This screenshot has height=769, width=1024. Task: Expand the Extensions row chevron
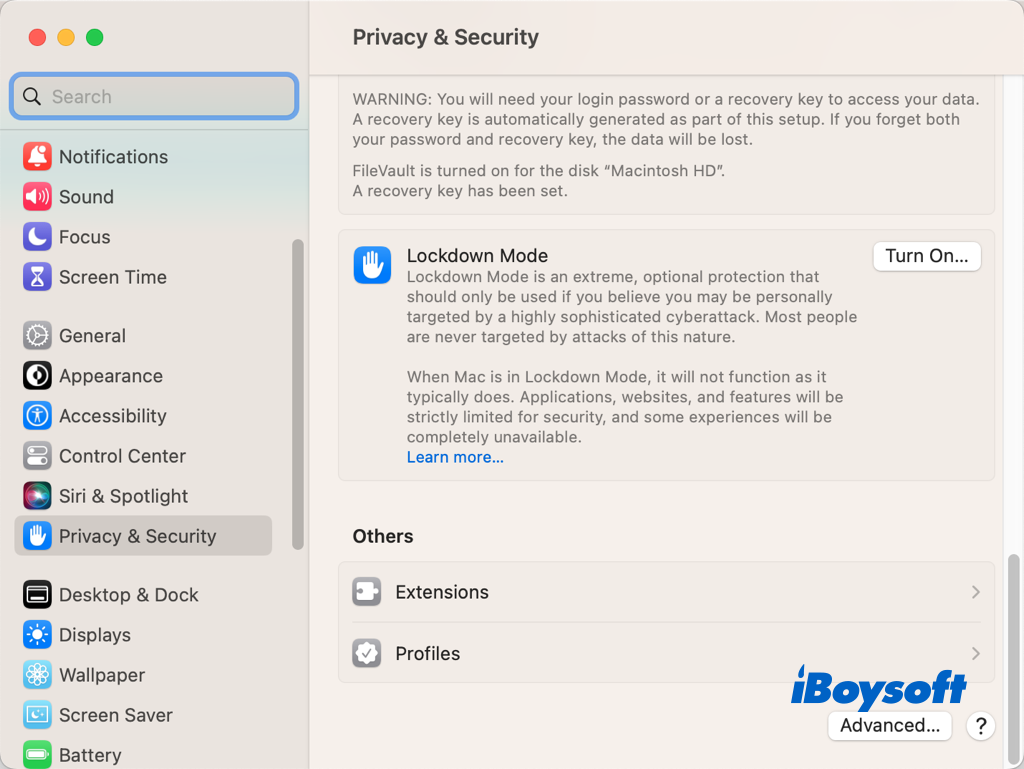(975, 592)
